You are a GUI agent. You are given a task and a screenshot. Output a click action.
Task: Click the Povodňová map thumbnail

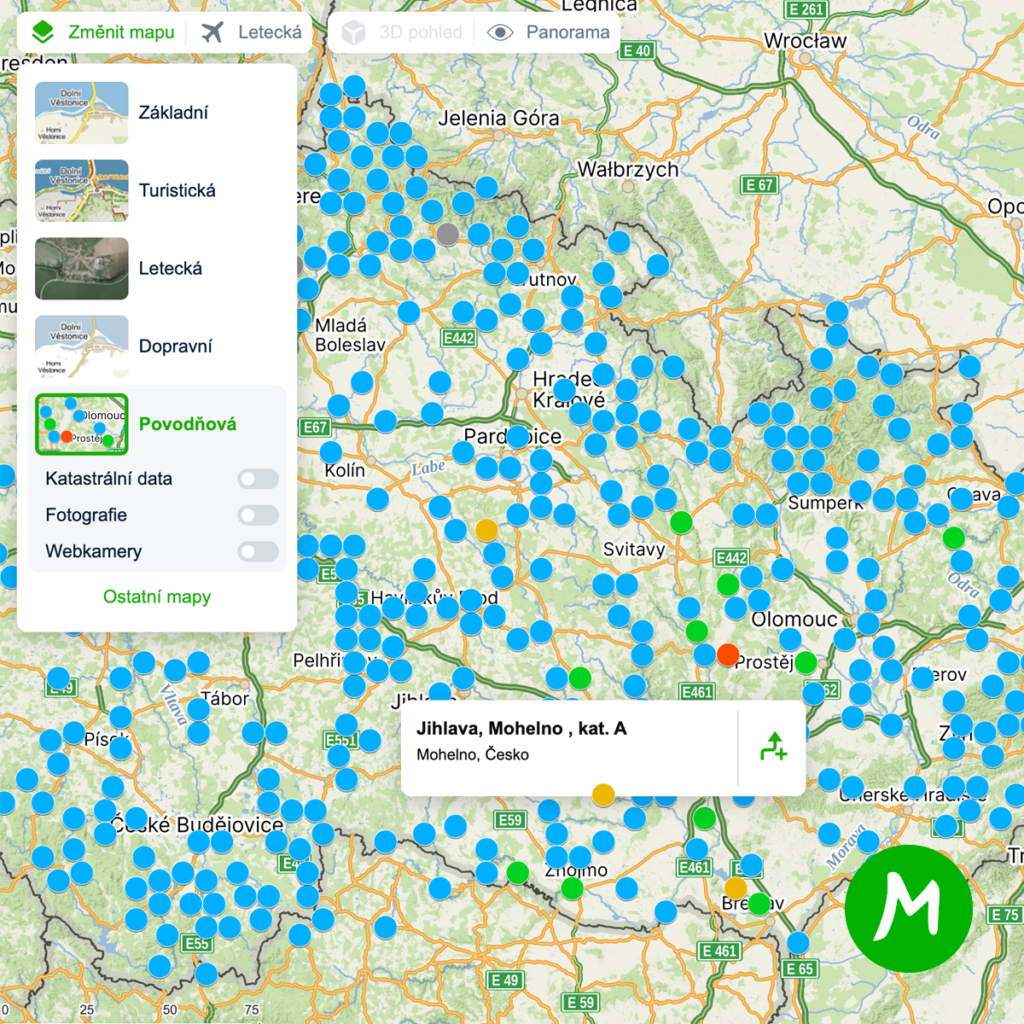81,424
